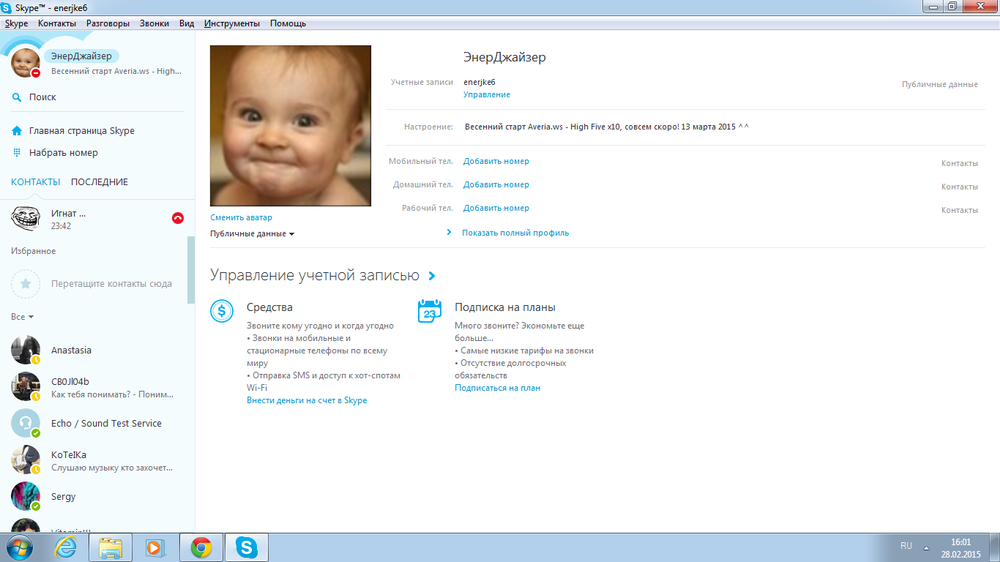Switch to the ПОСЛЕДНИЕ tab
Screen dimensions: 1000x562
99,182
